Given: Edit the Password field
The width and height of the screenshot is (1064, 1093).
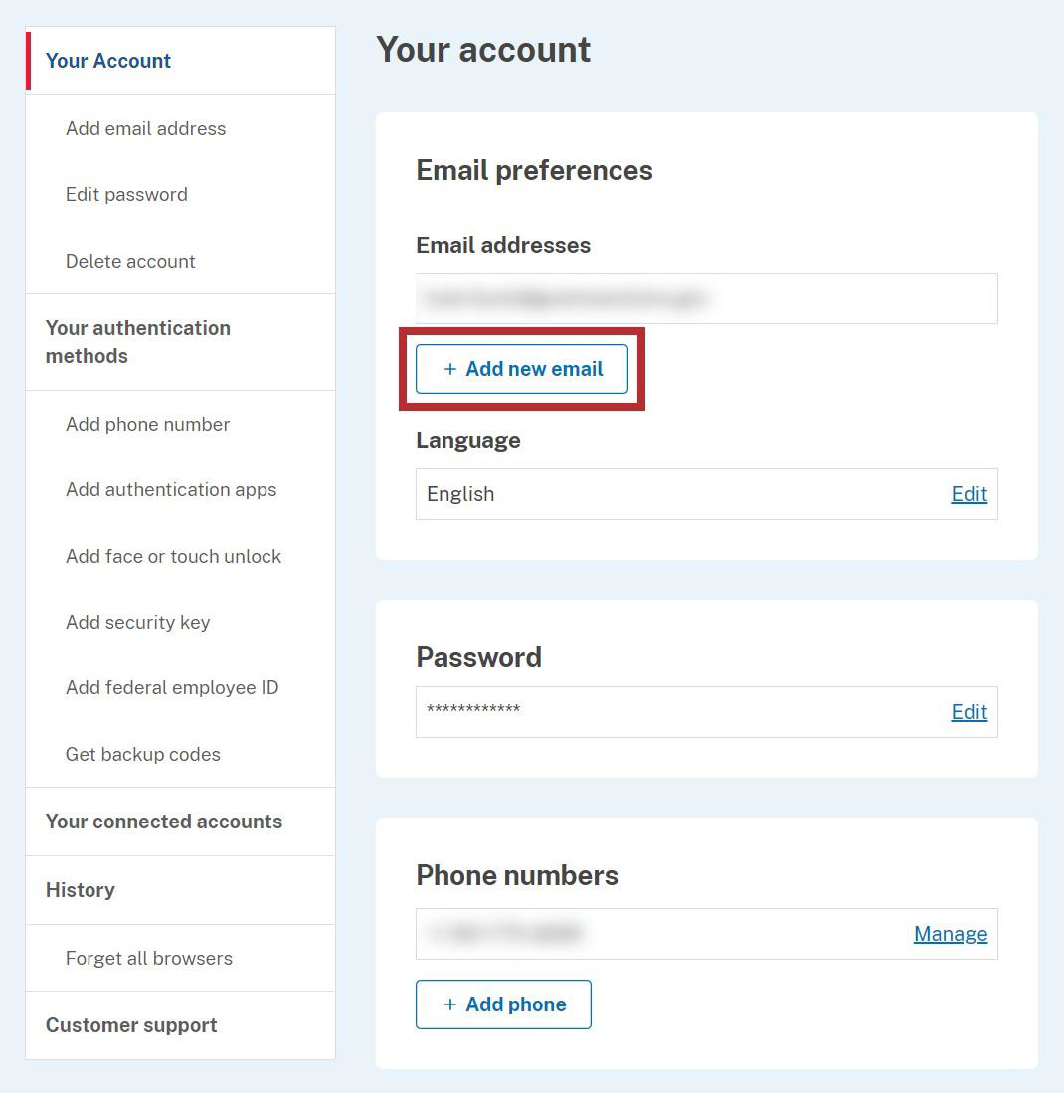Looking at the screenshot, I should (x=969, y=712).
